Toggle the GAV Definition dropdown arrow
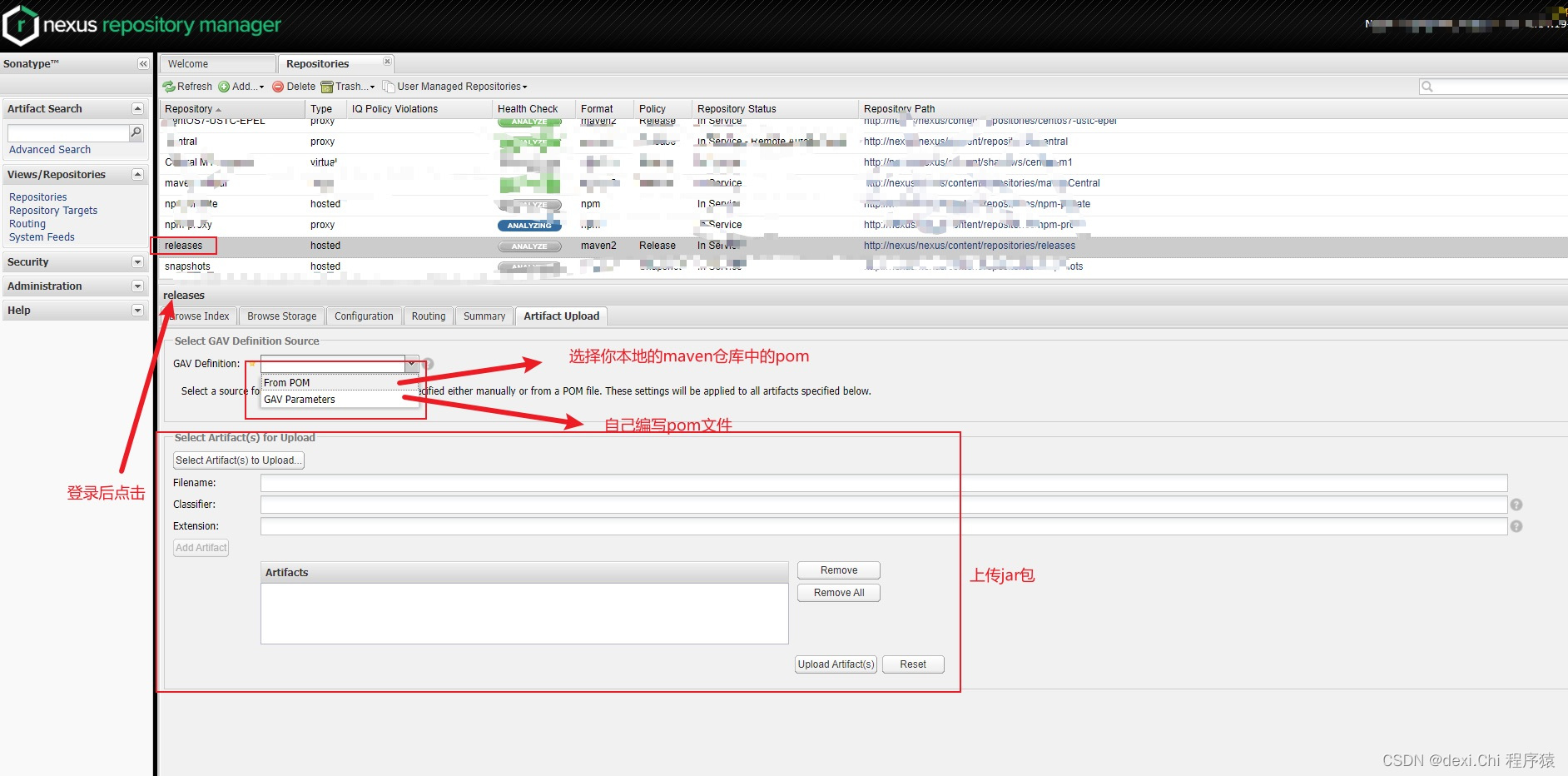Image resolution: width=1568 pixels, height=776 pixels. click(x=411, y=364)
